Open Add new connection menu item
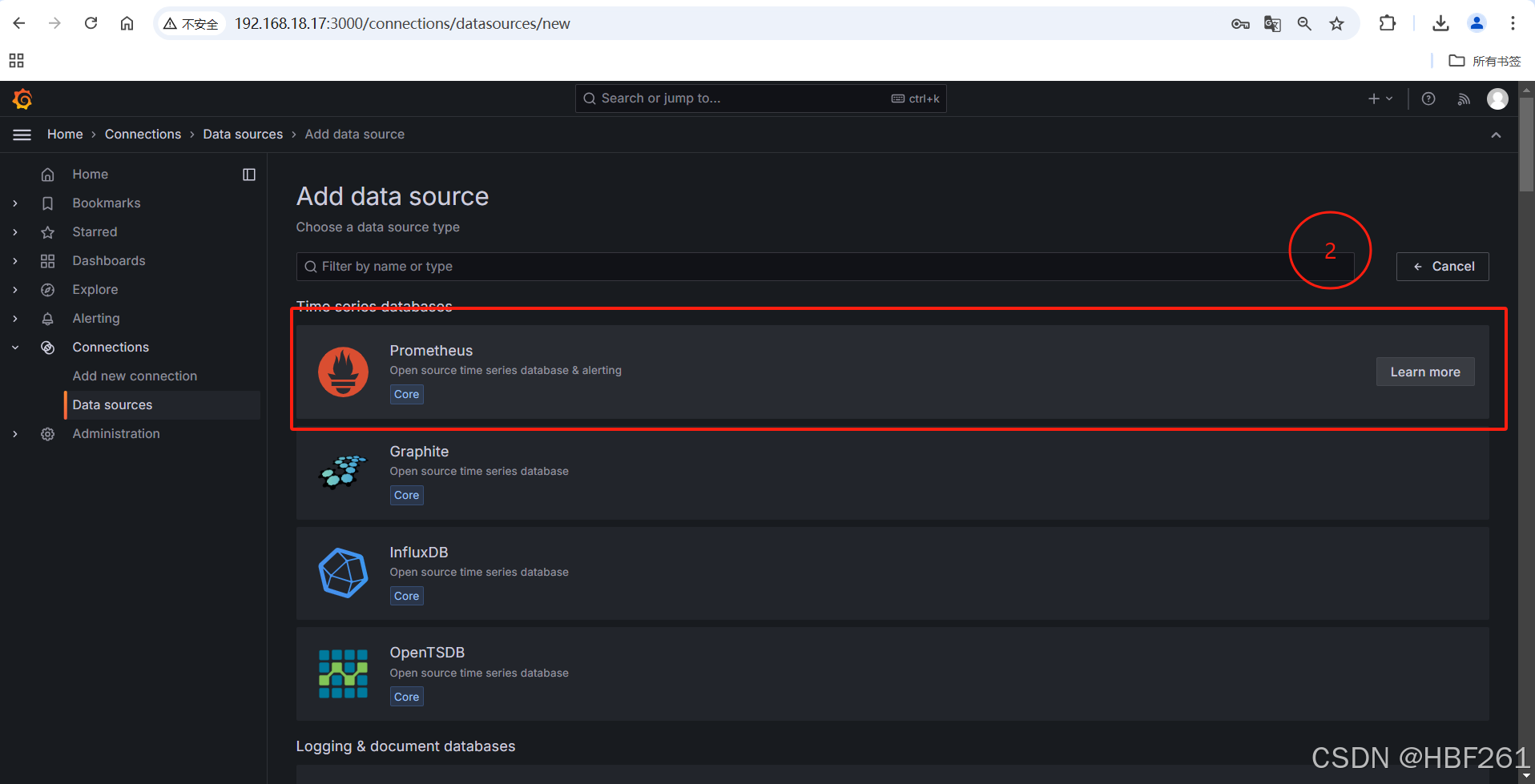1535x784 pixels. pyautogui.click(x=135, y=376)
